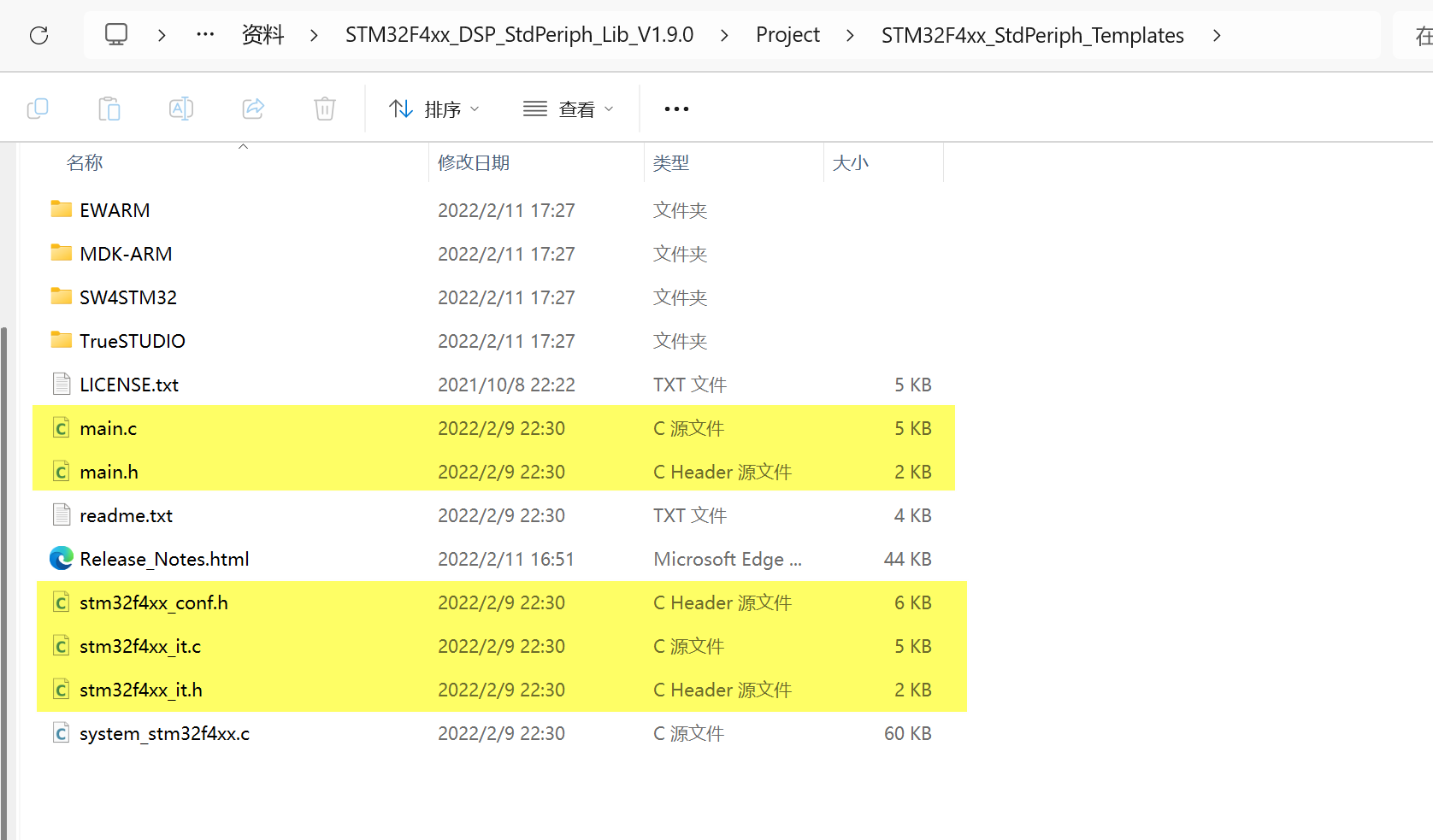This screenshot has width=1433, height=840.
Task: Click the system_stm32f4xx.c file icon
Action: [62, 732]
